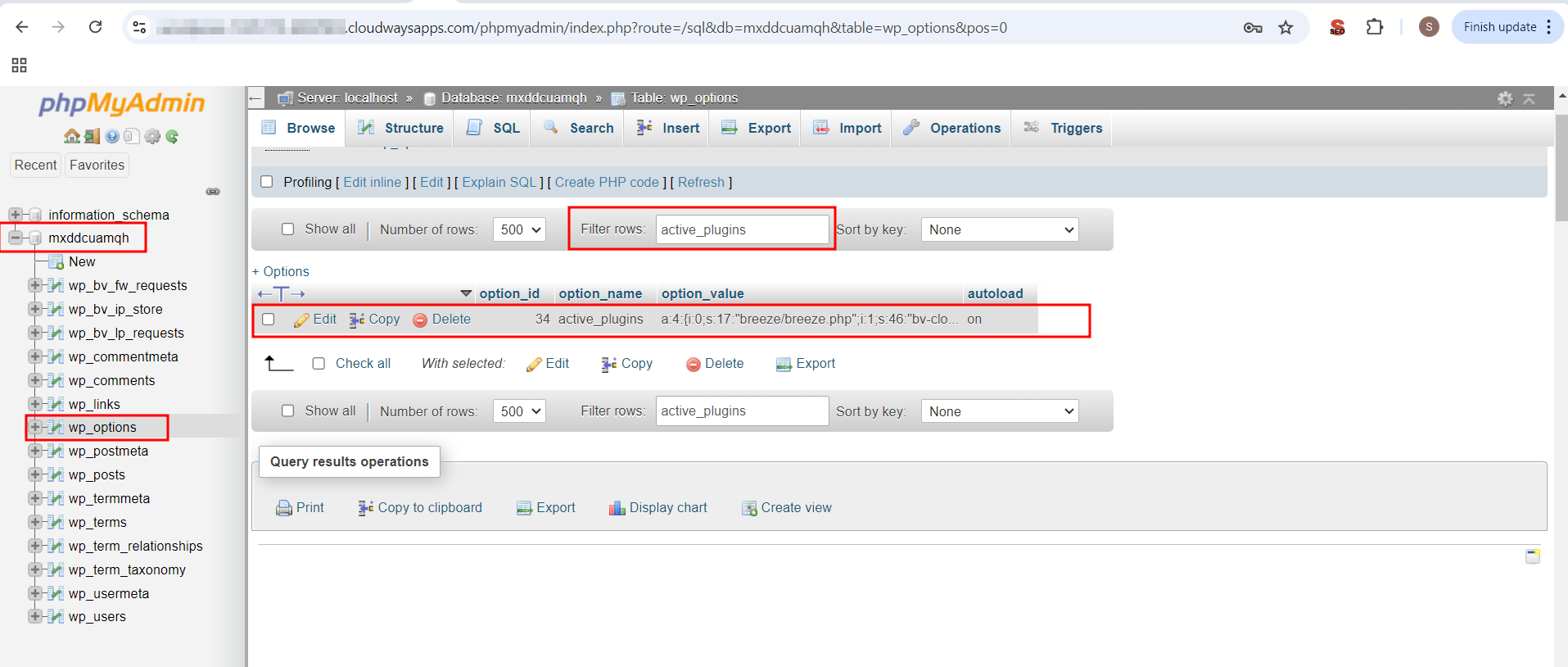Click pencil Edit icon in active_plugins row

click(301, 320)
